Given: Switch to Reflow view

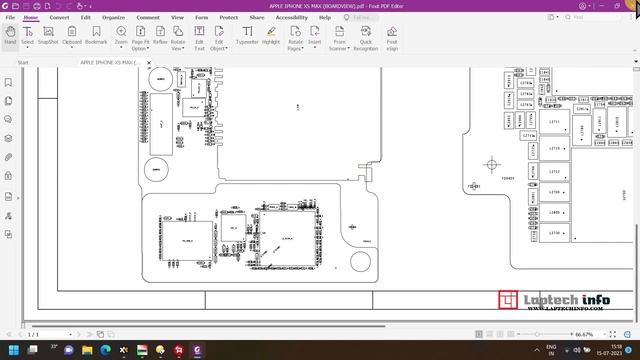Looking at the screenshot, I should click(x=160, y=36).
